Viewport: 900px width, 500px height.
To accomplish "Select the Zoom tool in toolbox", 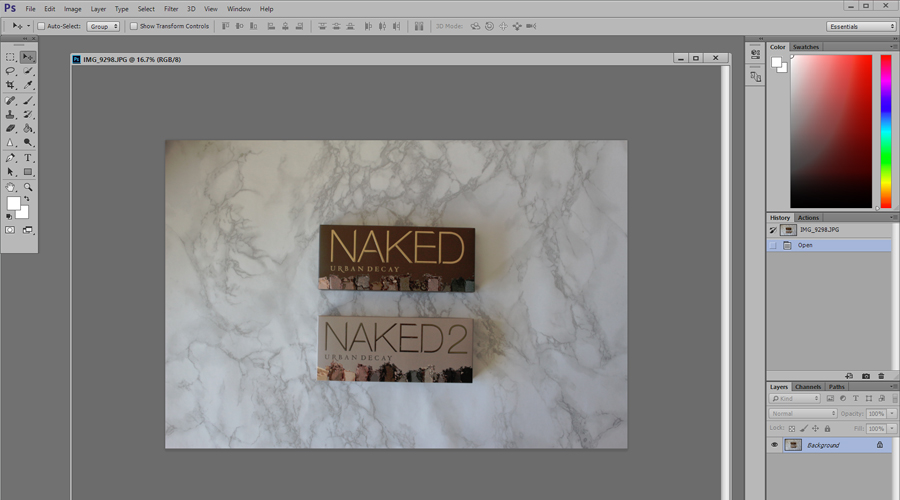I will tap(28, 187).
